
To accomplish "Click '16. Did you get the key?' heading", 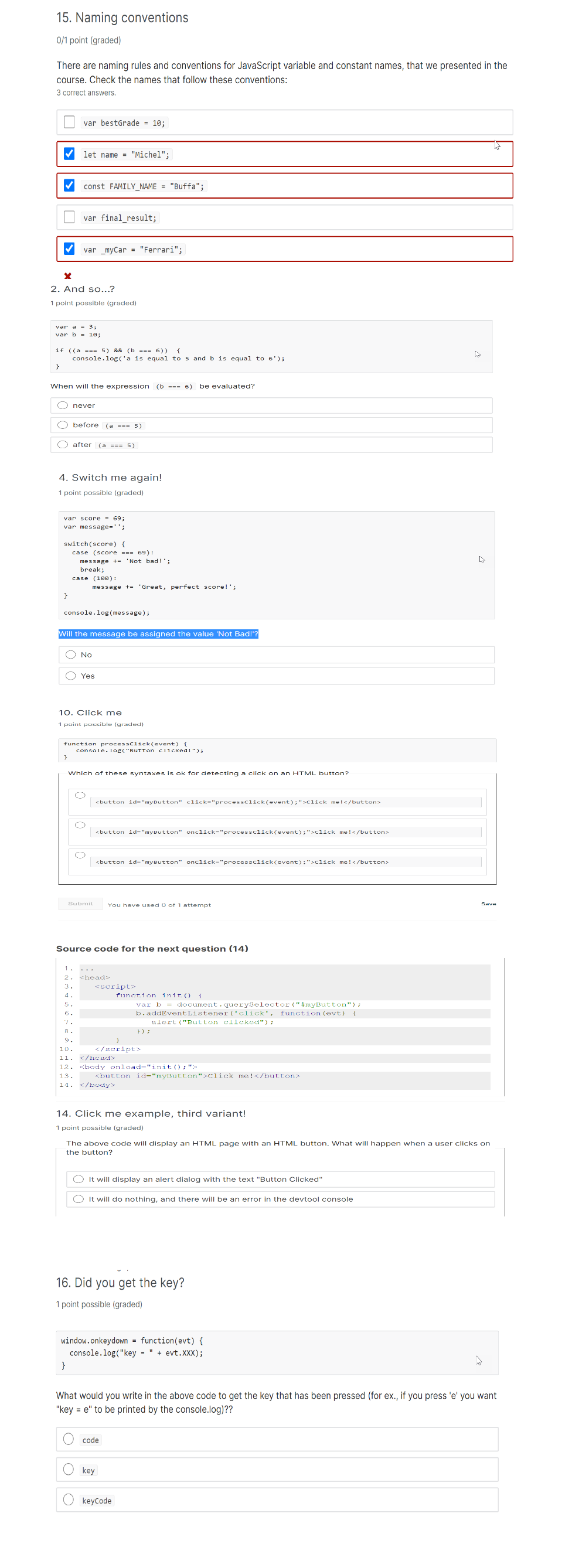I will [120, 1283].
